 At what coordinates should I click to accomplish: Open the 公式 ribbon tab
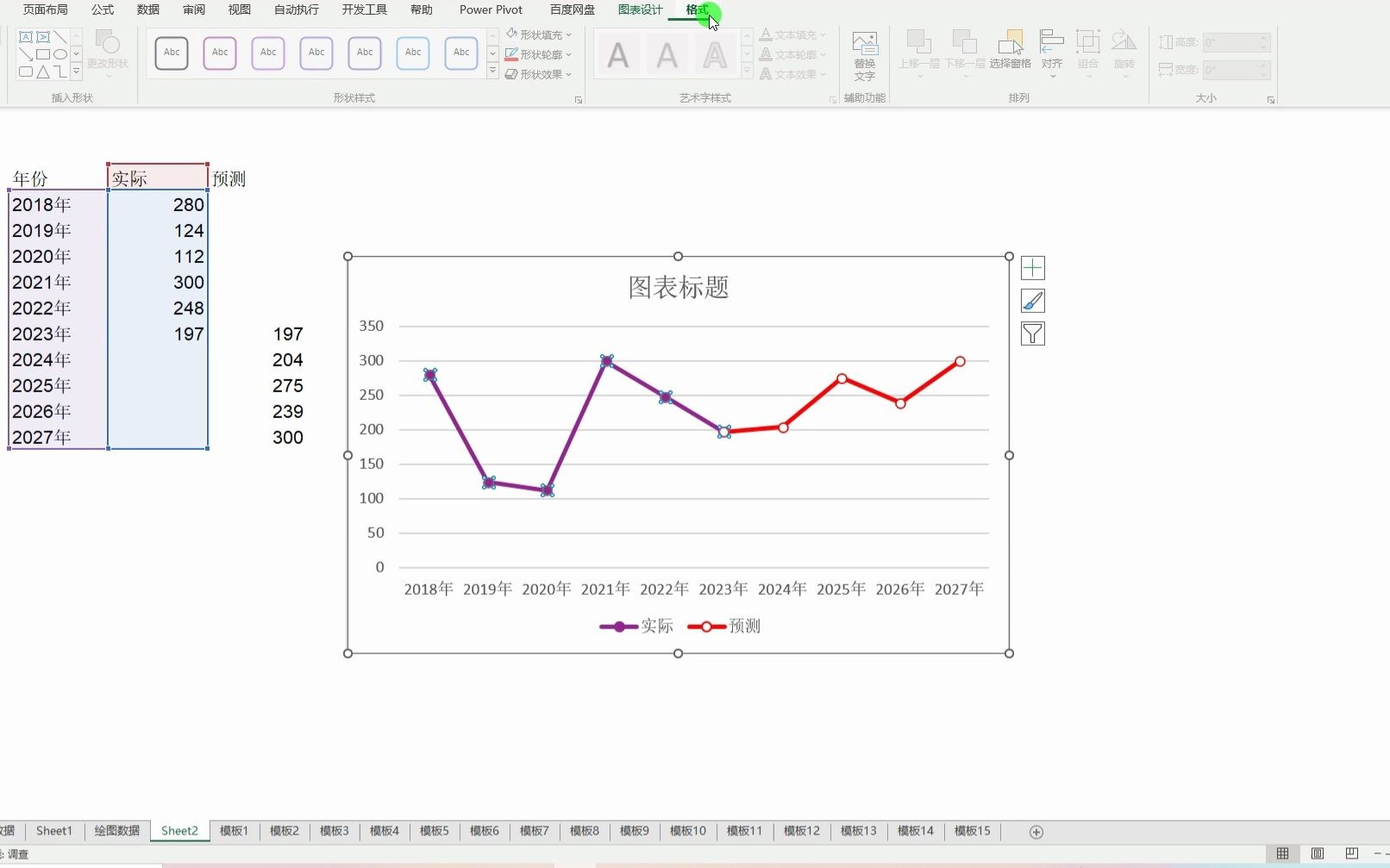[102, 9]
